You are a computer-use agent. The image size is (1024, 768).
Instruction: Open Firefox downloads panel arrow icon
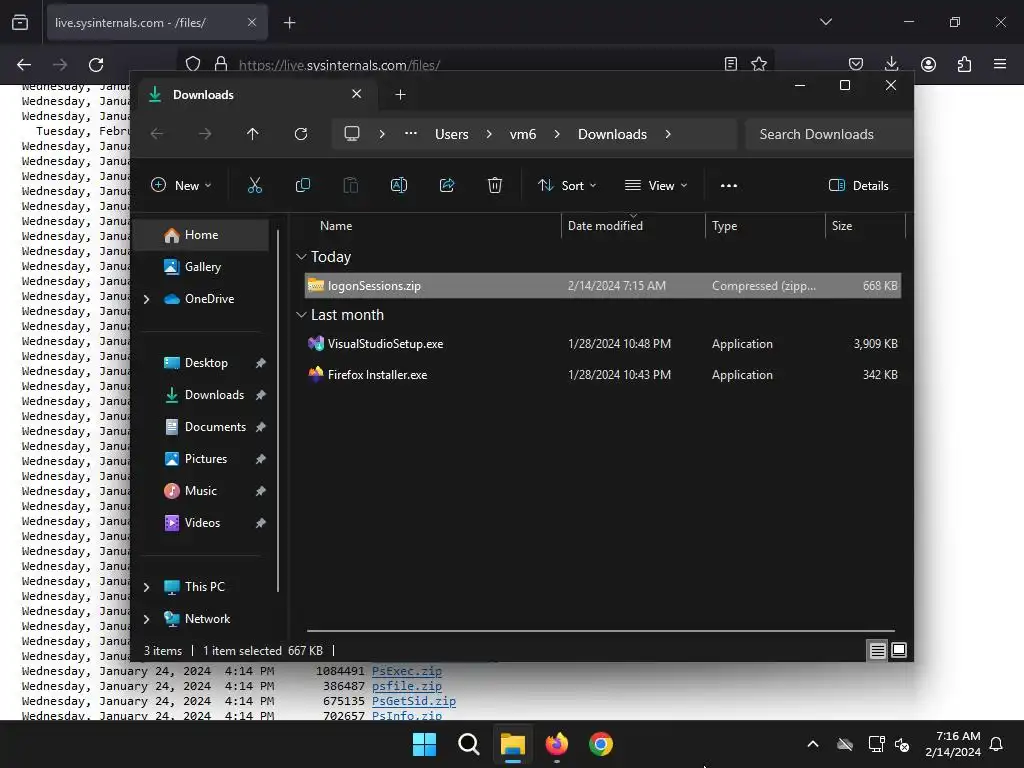[x=891, y=64]
